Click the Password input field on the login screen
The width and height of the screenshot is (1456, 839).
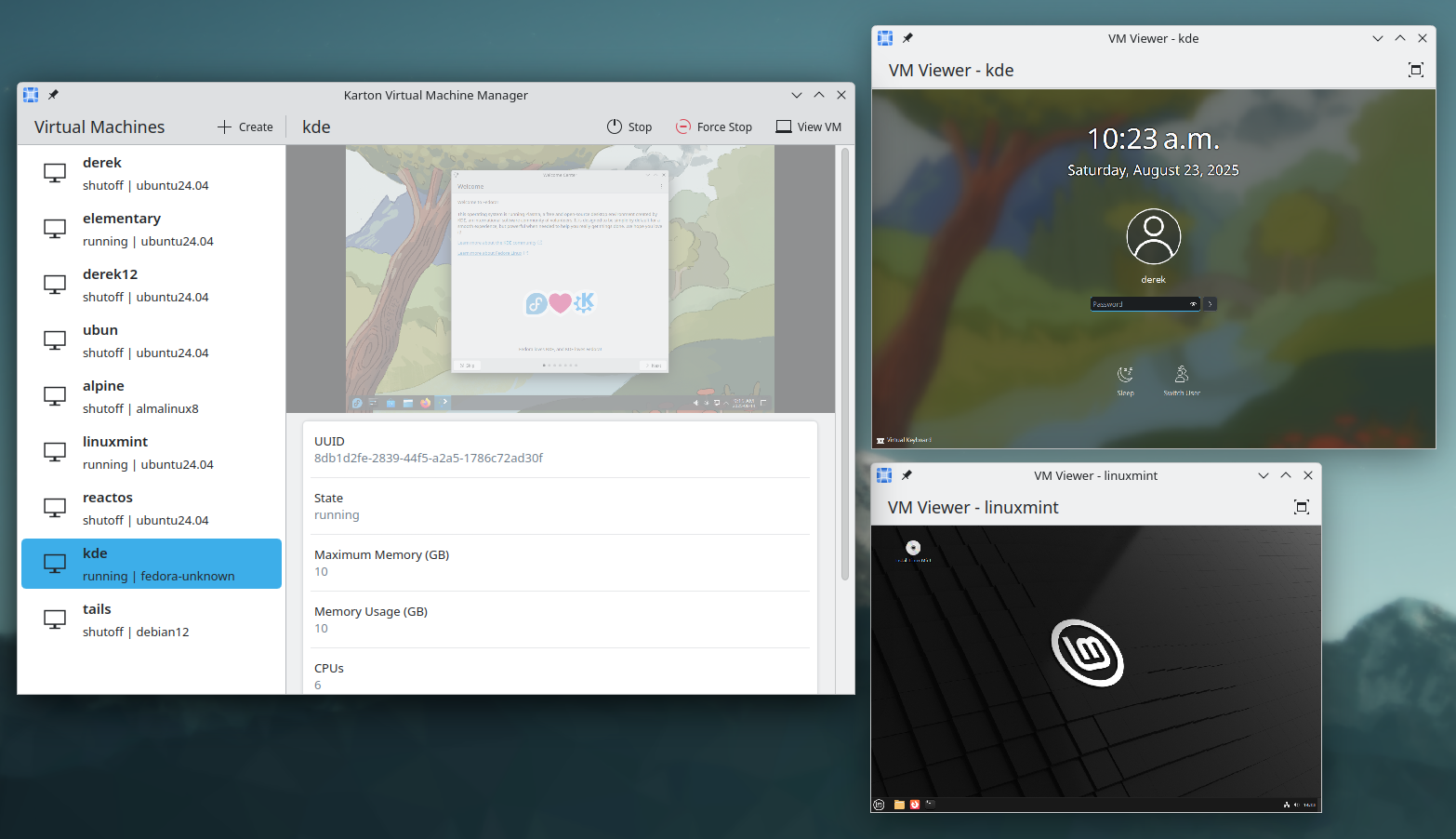coord(1139,303)
